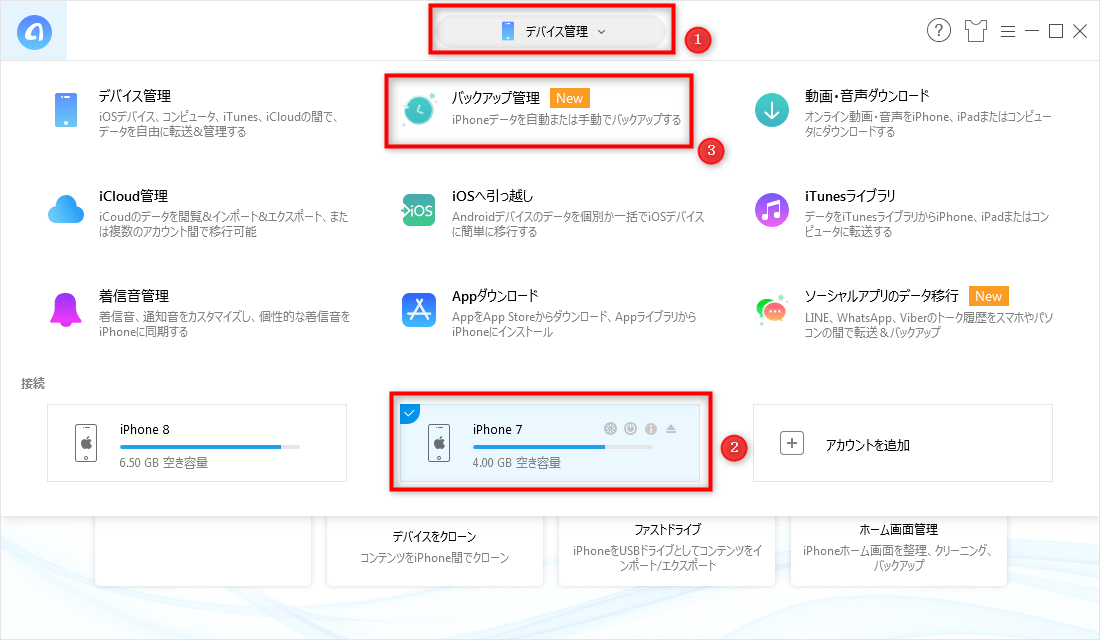Open the skin (shirt) icon
Viewport: 1100px width, 640px height.
(975, 31)
